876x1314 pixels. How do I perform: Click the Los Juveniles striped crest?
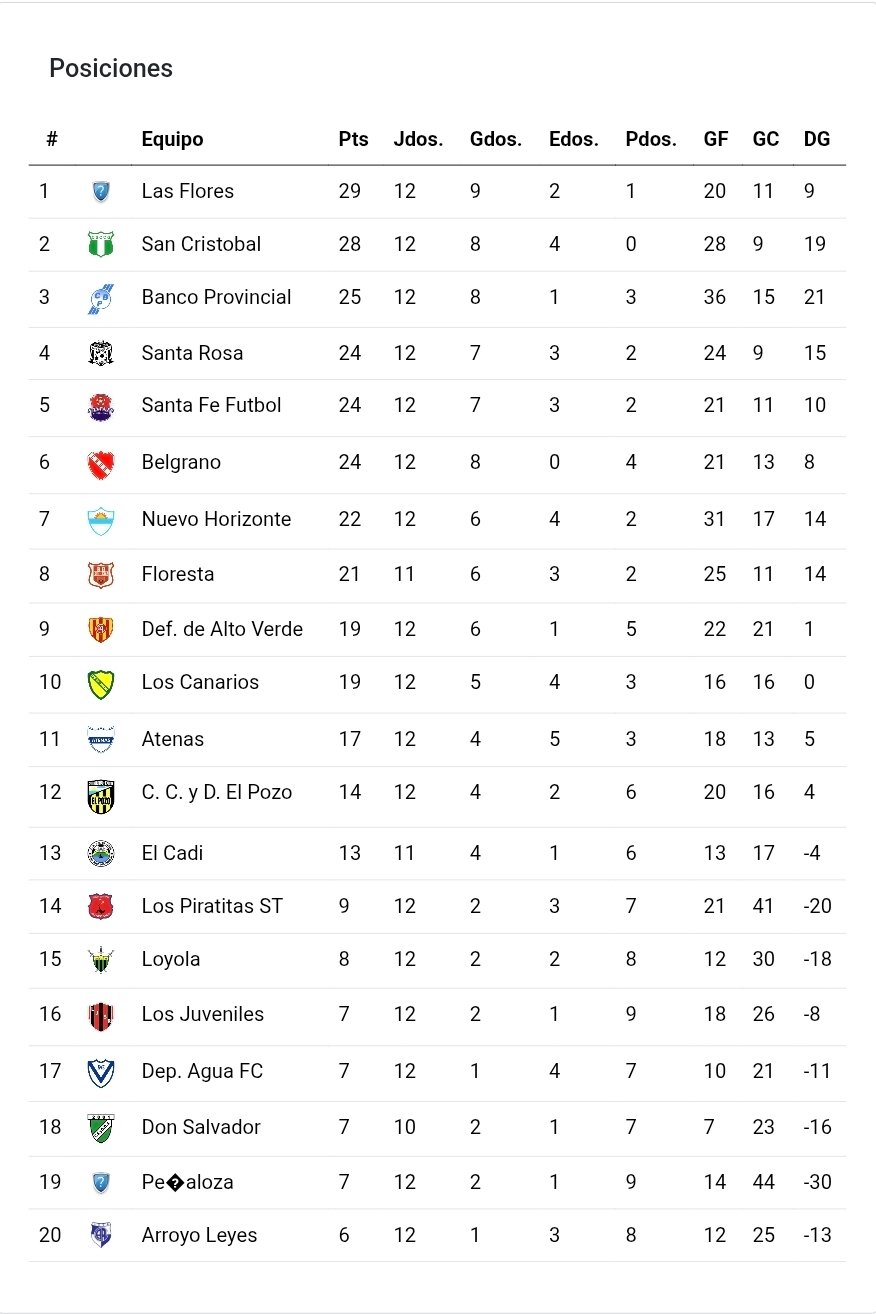101,1016
